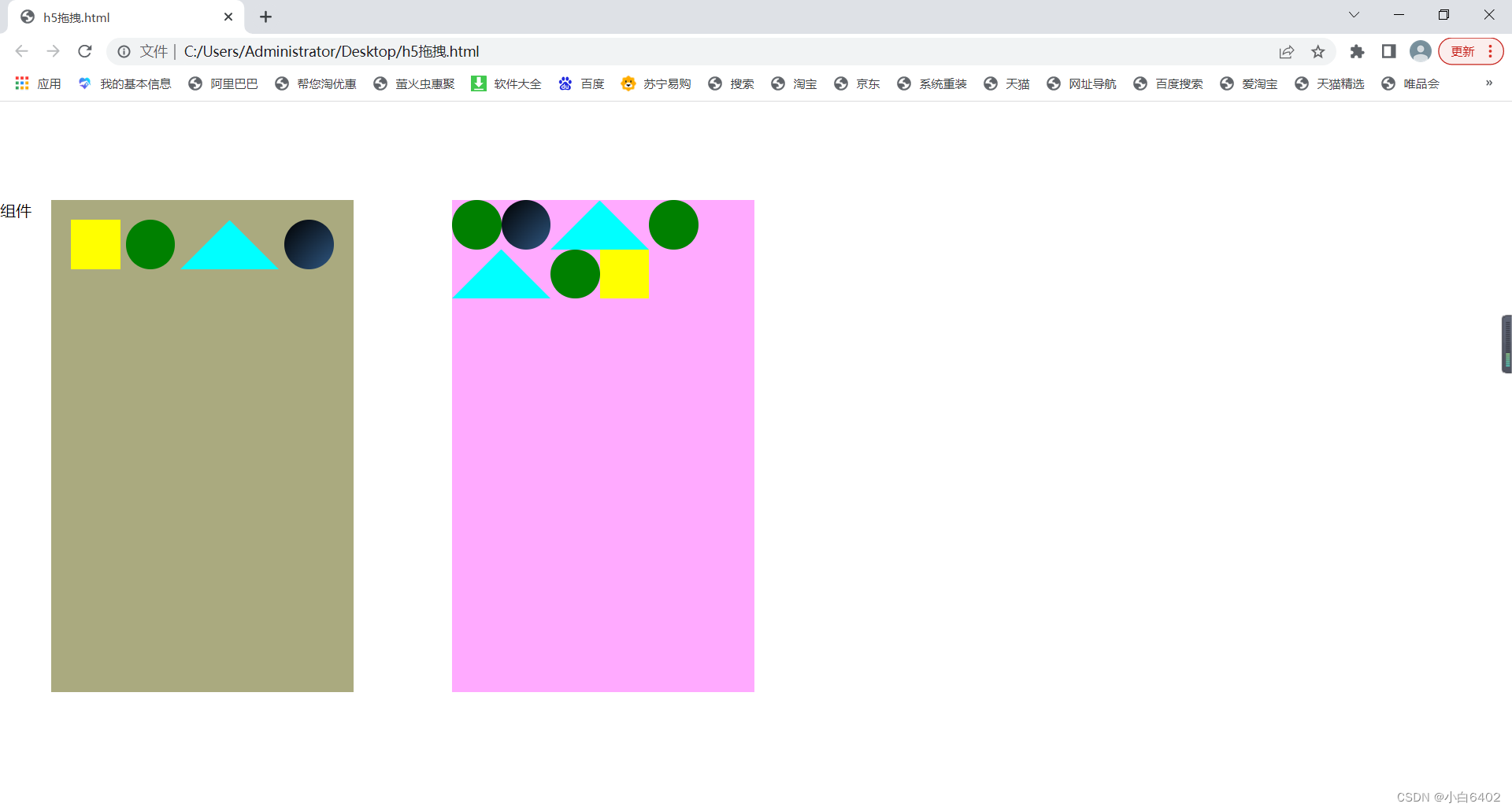
Task: Open the 帮您淘优惠 bookmark
Action: click(316, 83)
